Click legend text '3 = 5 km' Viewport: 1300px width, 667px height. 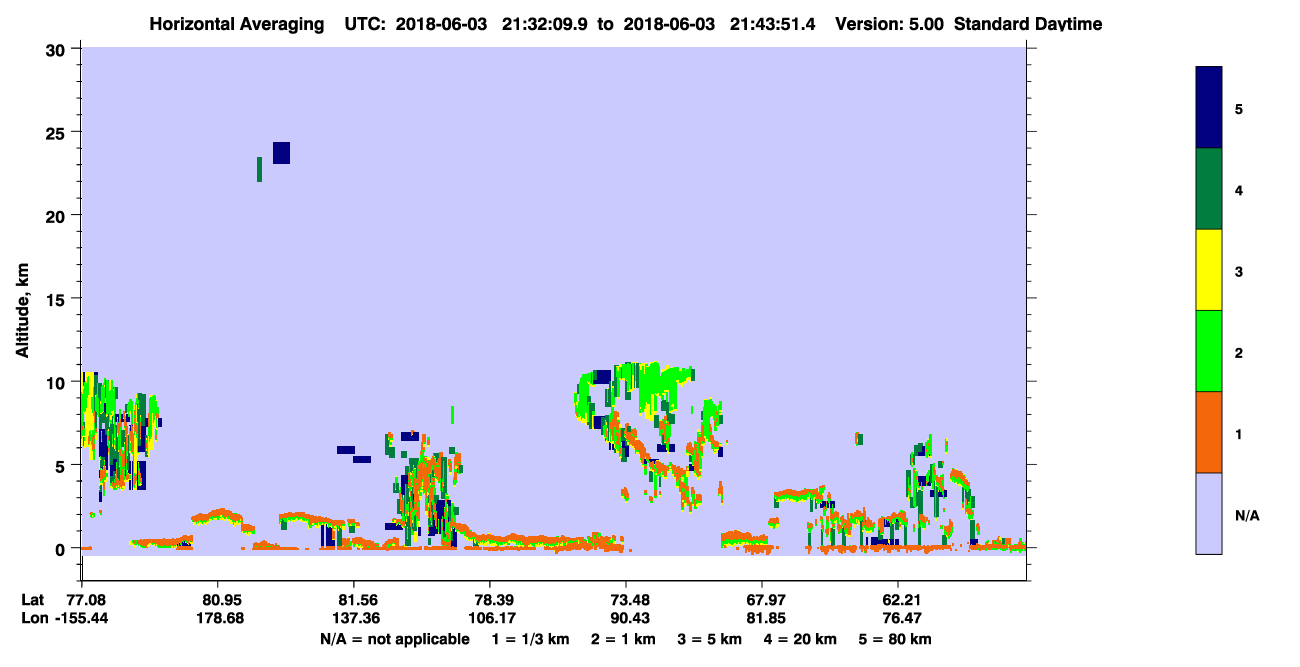click(709, 639)
